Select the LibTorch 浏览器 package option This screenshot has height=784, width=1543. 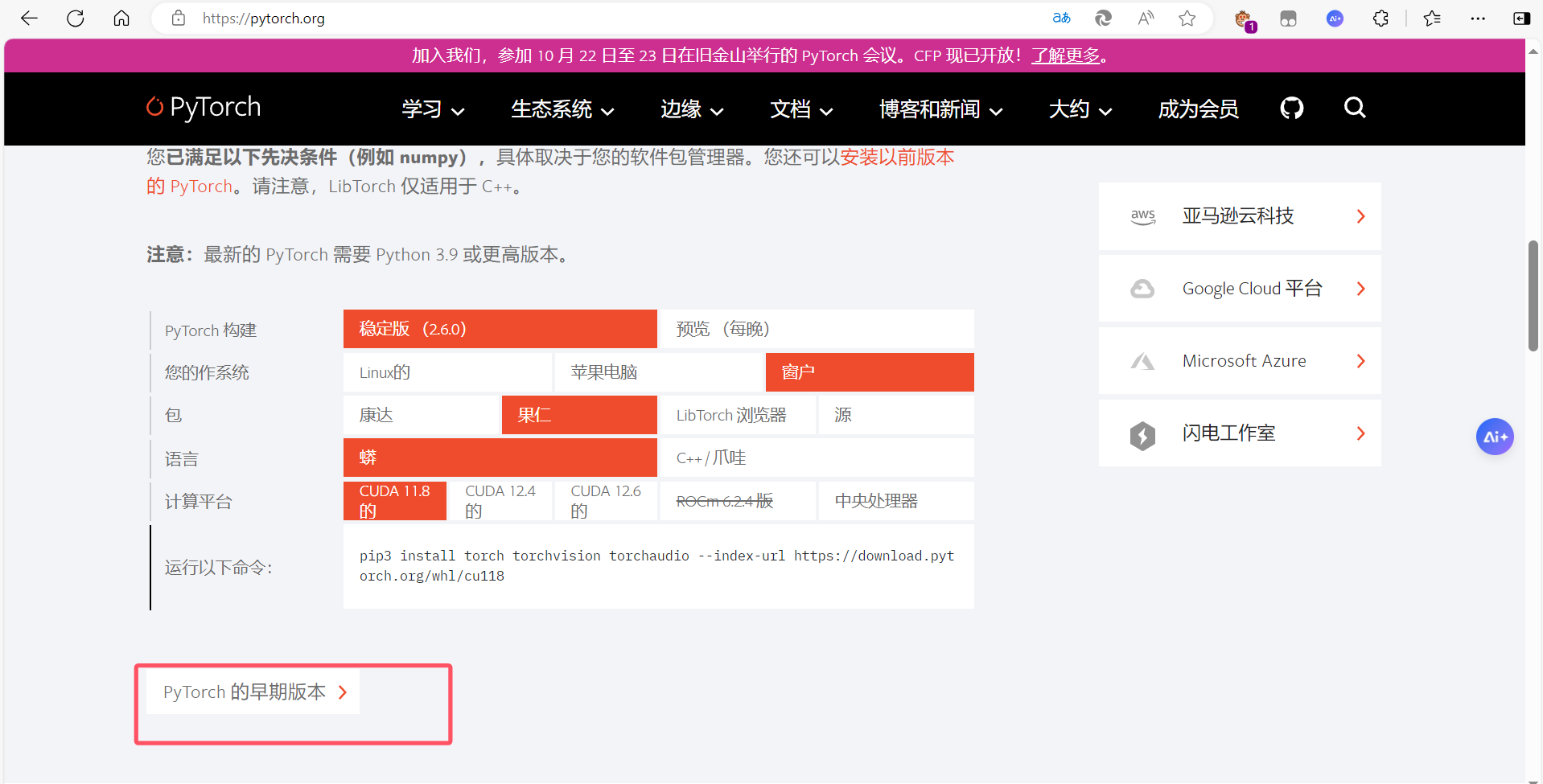click(738, 415)
